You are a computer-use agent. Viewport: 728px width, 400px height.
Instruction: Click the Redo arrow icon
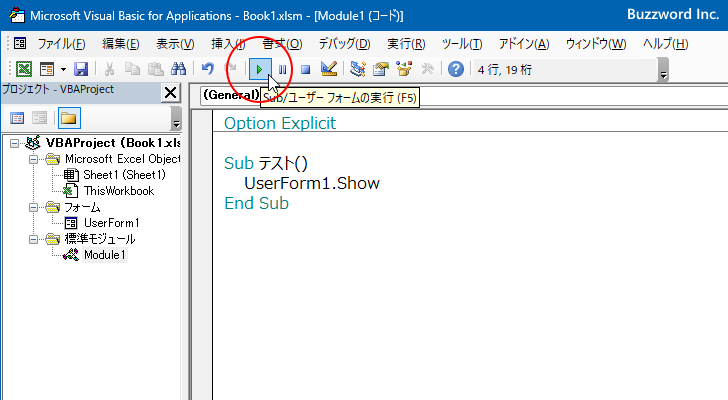pos(231,70)
